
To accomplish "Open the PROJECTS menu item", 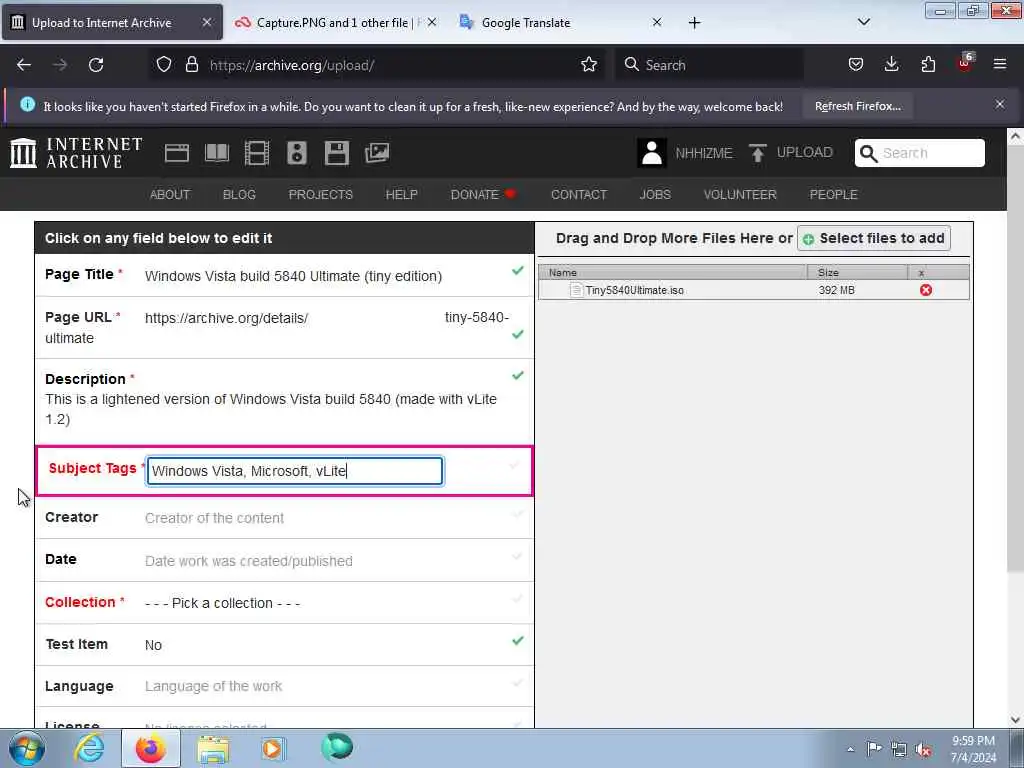I will point(321,195).
